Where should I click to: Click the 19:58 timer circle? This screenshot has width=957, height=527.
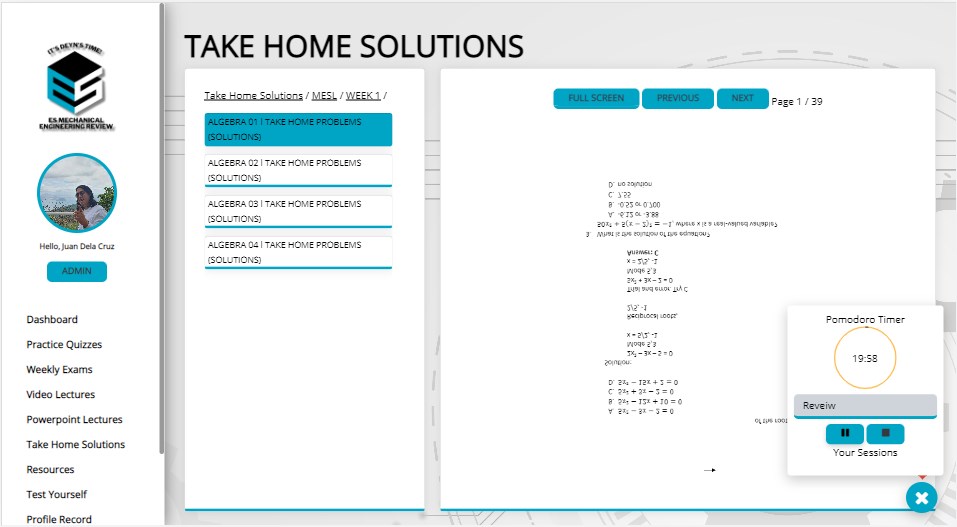point(865,358)
